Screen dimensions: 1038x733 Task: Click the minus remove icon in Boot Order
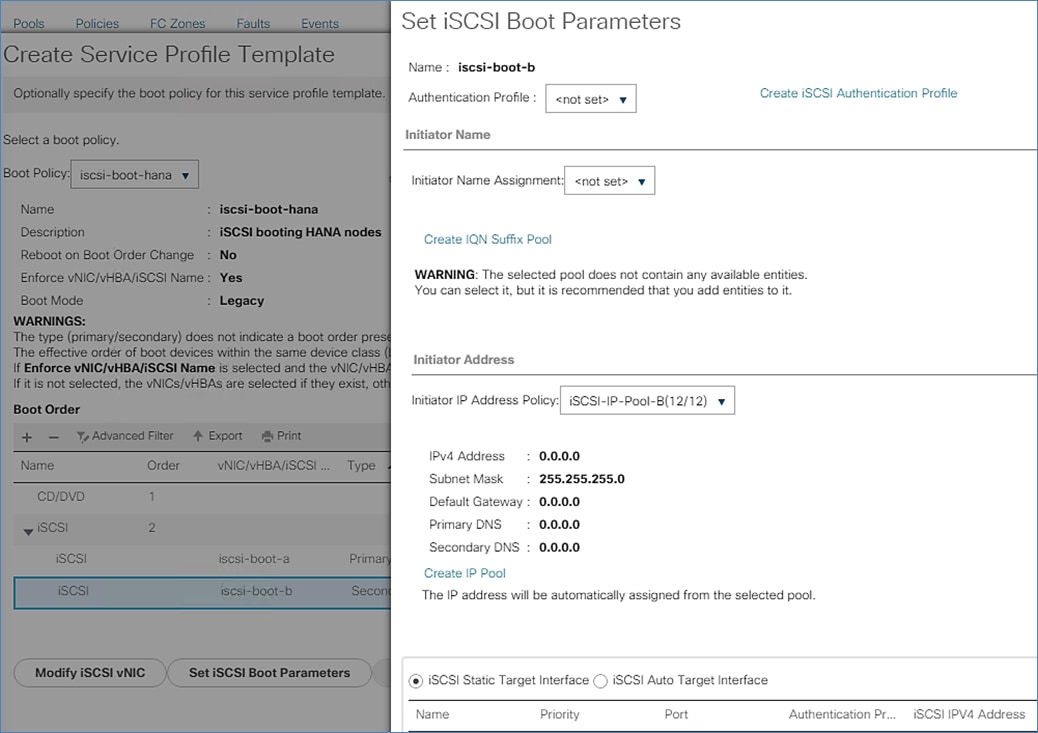54,437
